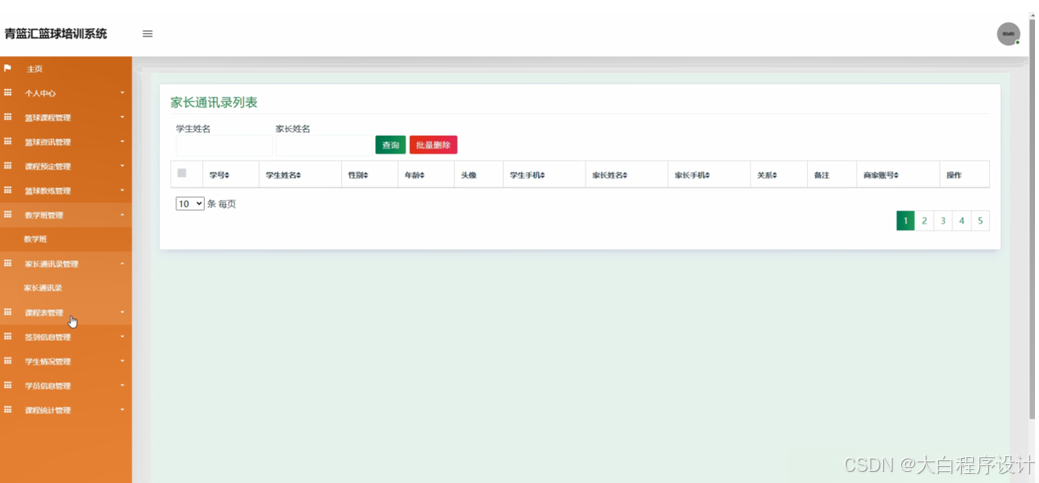The height and width of the screenshot is (483, 1039).
Task: Click the grid icon beside 课程预定管理
Action: (x=8, y=166)
